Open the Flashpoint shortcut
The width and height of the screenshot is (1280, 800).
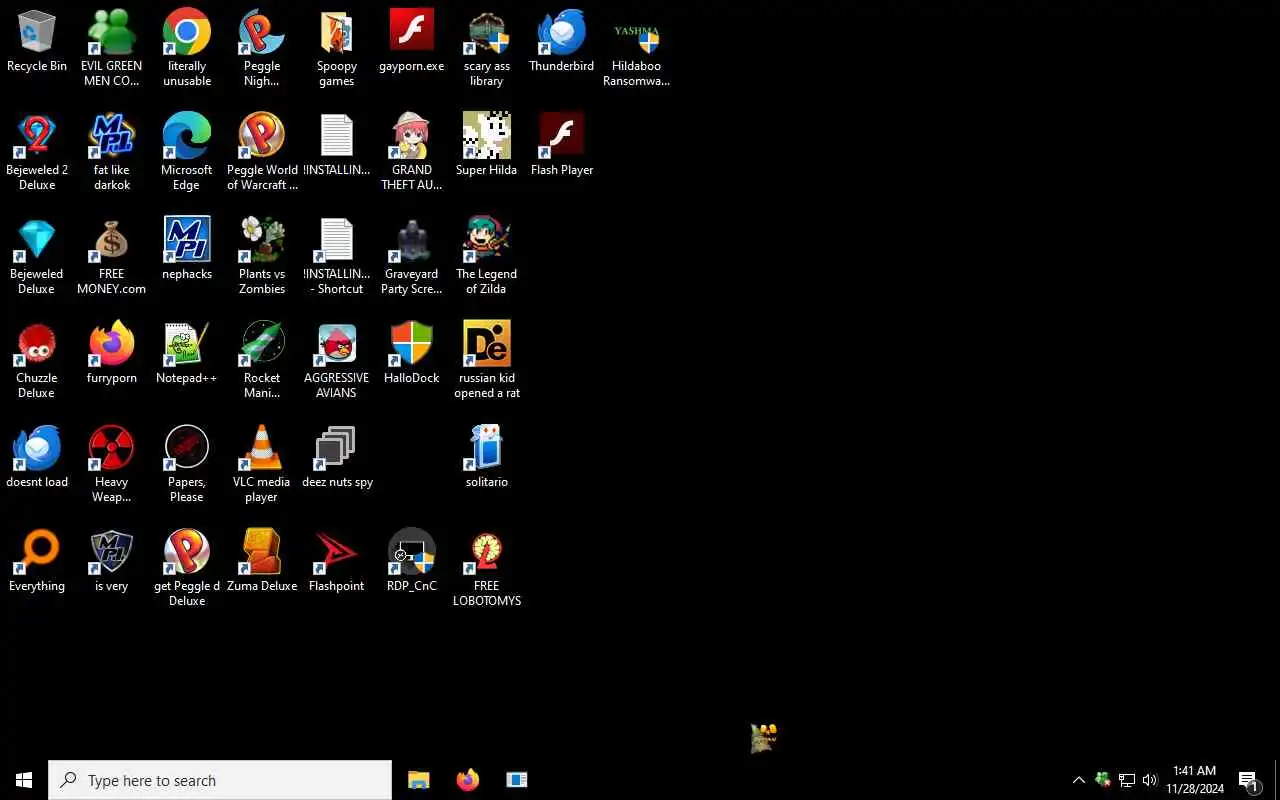337,562
